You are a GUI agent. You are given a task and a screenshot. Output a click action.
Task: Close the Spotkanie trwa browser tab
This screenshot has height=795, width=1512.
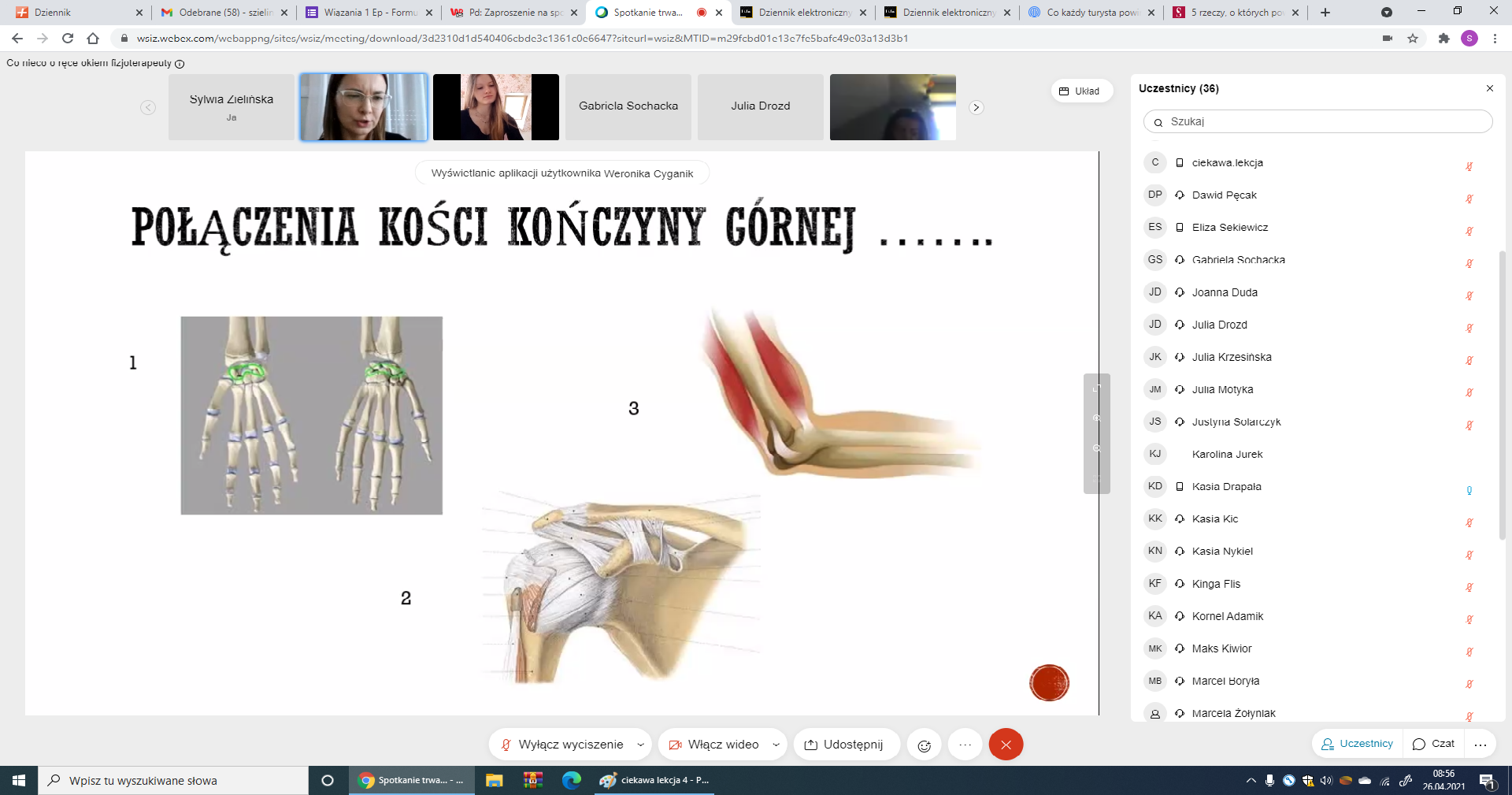pyautogui.click(x=719, y=12)
